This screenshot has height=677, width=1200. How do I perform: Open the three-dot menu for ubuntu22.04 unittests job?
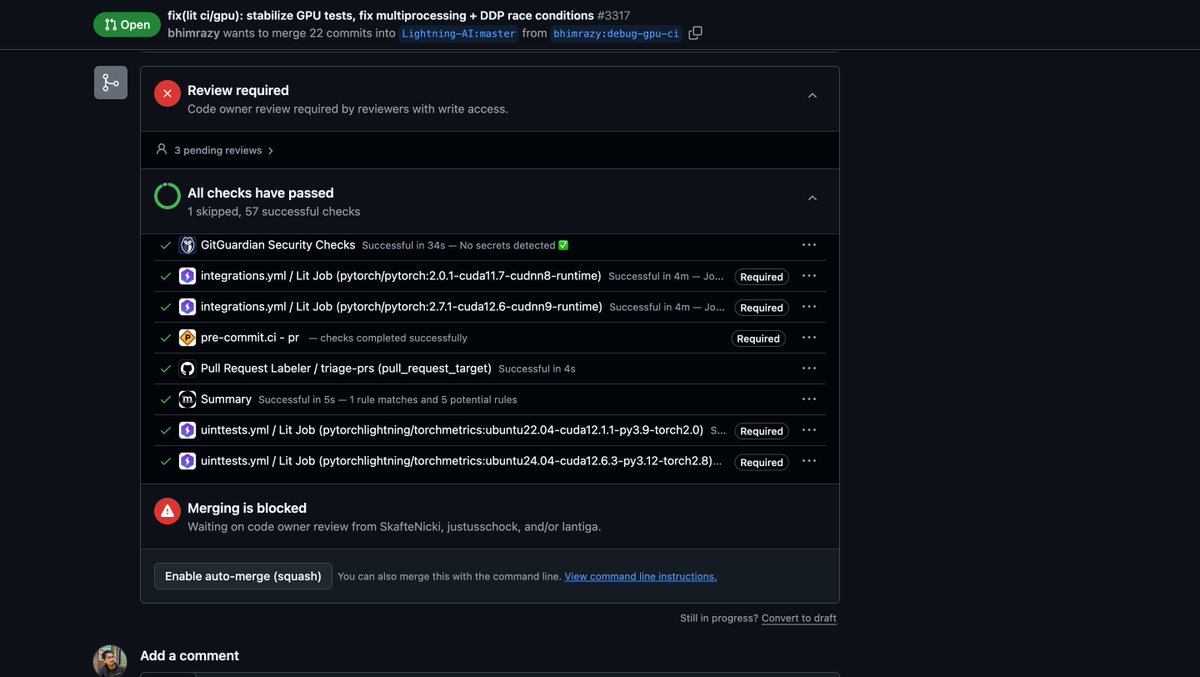coord(809,430)
